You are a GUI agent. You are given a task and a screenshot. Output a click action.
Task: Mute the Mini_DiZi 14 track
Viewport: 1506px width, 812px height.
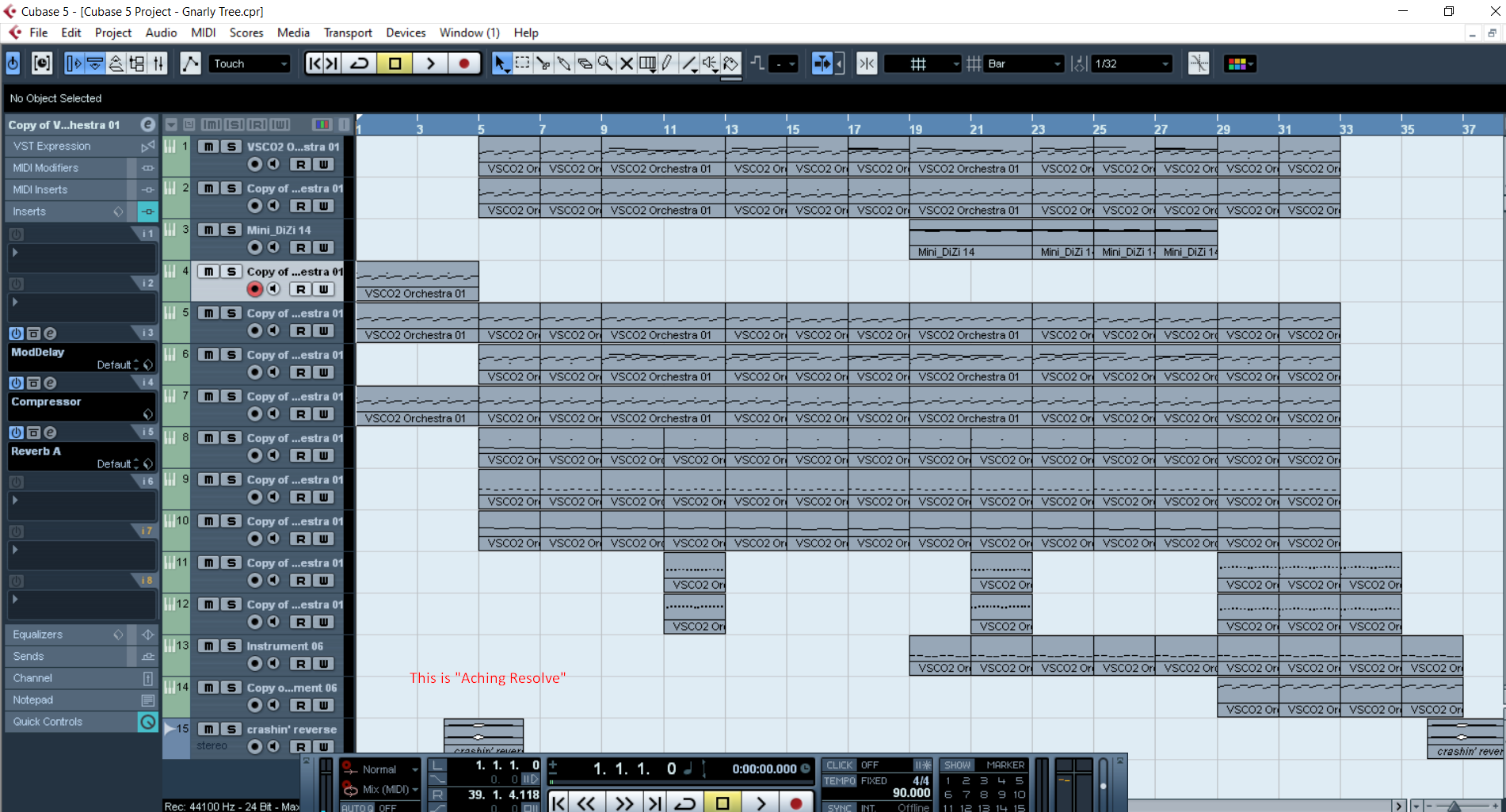pos(208,230)
